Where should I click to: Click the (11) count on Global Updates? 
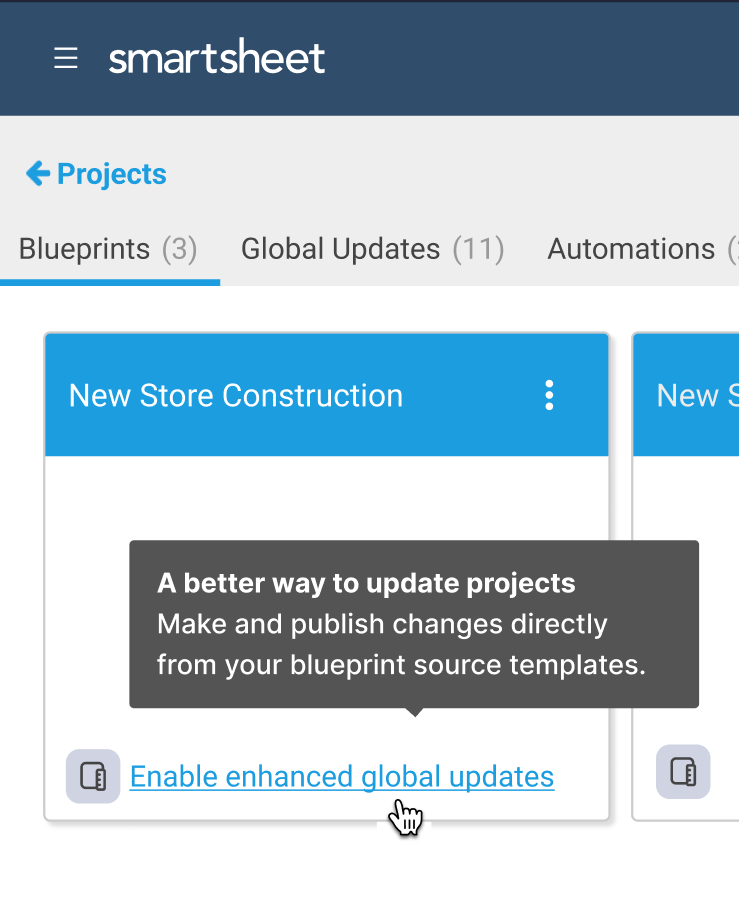coord(478,249)
